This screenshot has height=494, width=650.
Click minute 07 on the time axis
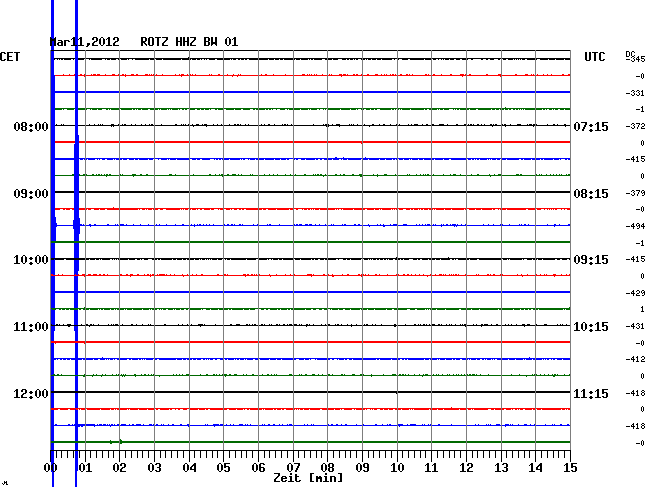pos(293,468)
